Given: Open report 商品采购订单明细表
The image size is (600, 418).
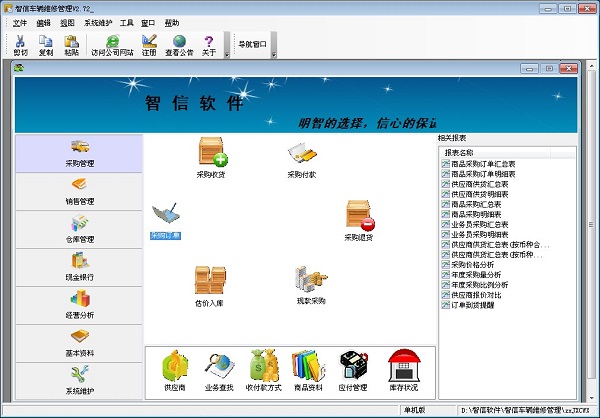Looking at the screenshot, I should tap(478, 174).
